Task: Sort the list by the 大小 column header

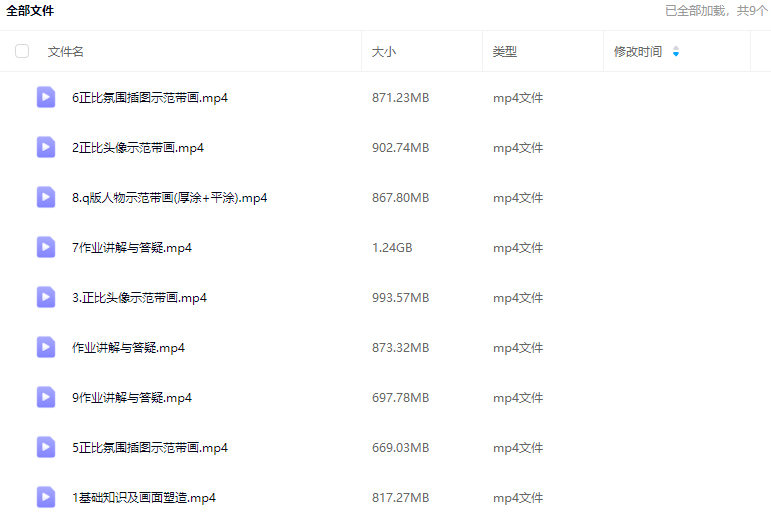Action: (x=384, y=52)
